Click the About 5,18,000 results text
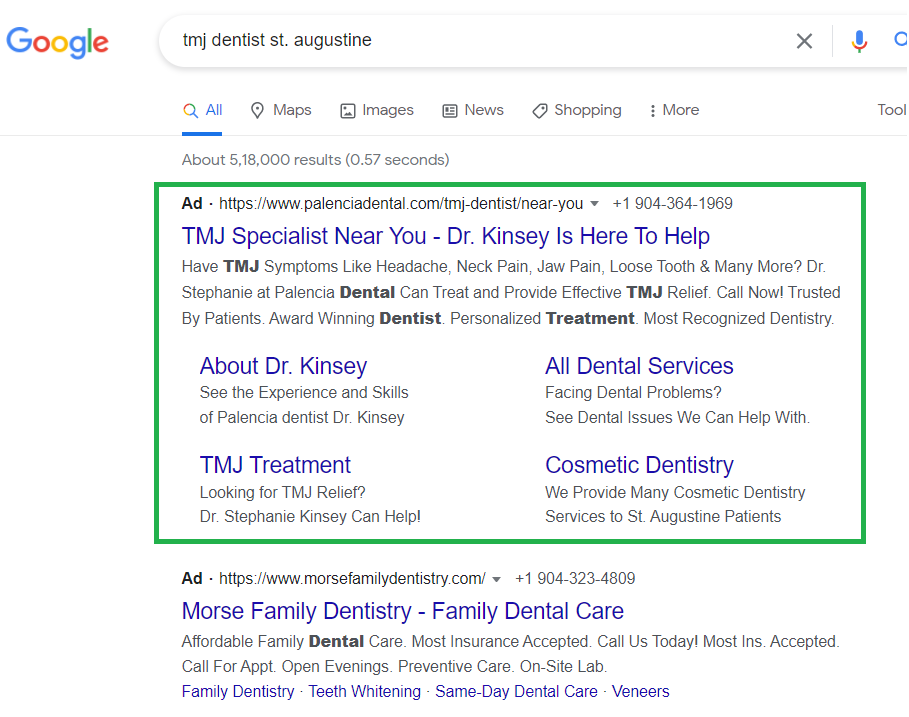Screen dimensions: 909x717 pyautogui.click(x=315, y=160)
